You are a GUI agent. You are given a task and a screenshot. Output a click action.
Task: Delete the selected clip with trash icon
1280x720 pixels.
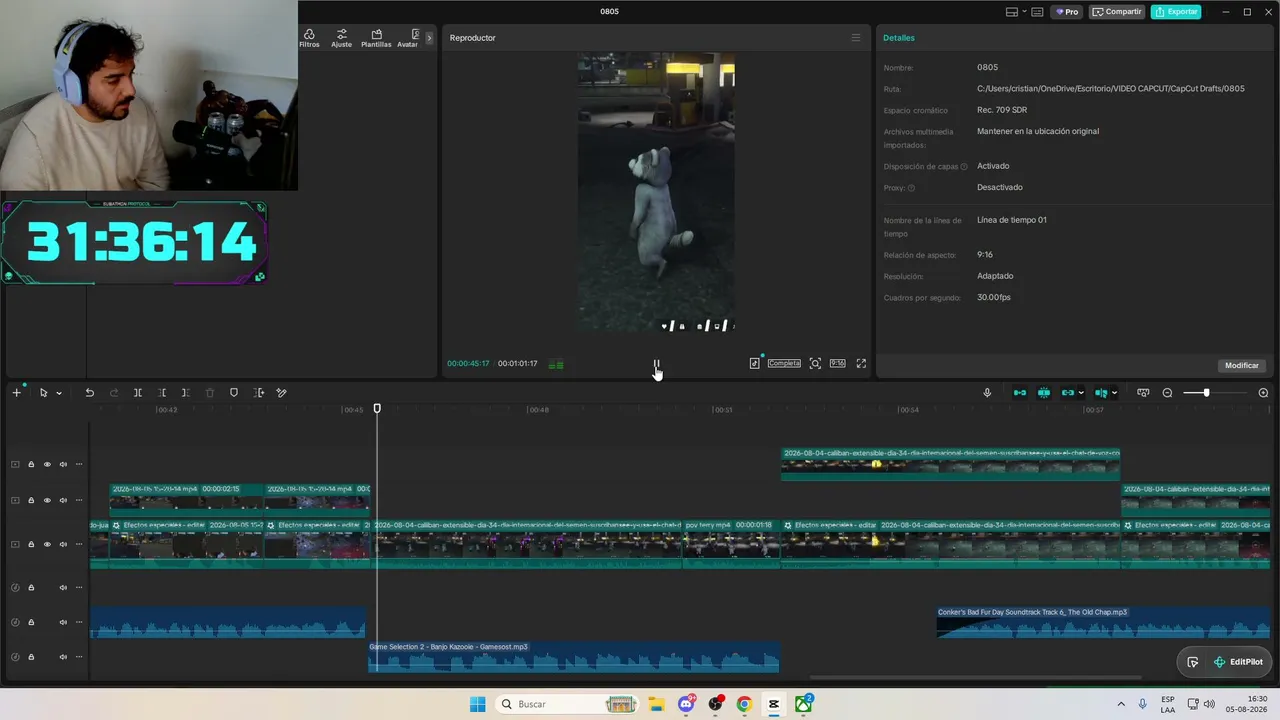(x=210, y=393)
